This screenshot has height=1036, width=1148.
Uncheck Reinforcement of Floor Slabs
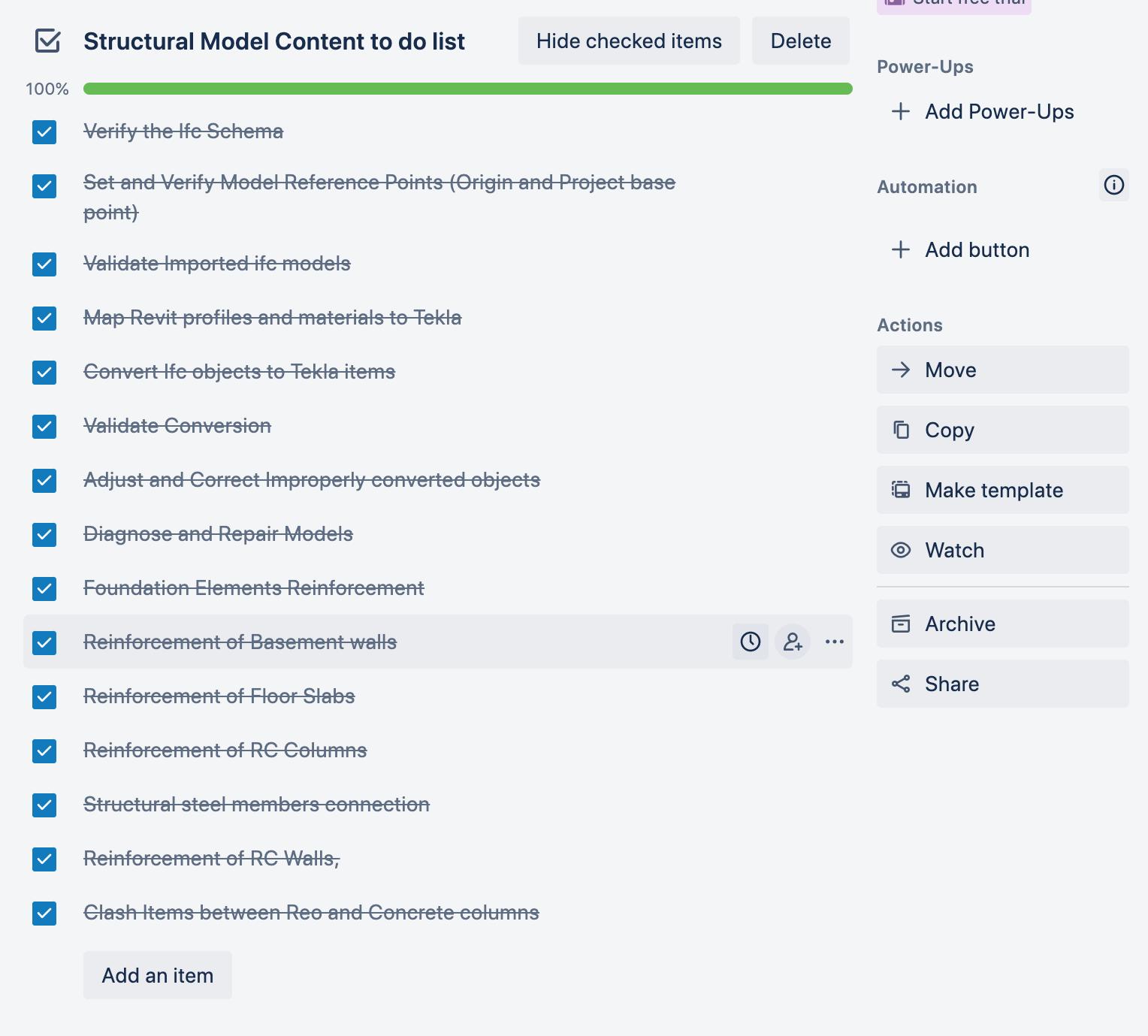pyautogui.click(x=44, y=697)
